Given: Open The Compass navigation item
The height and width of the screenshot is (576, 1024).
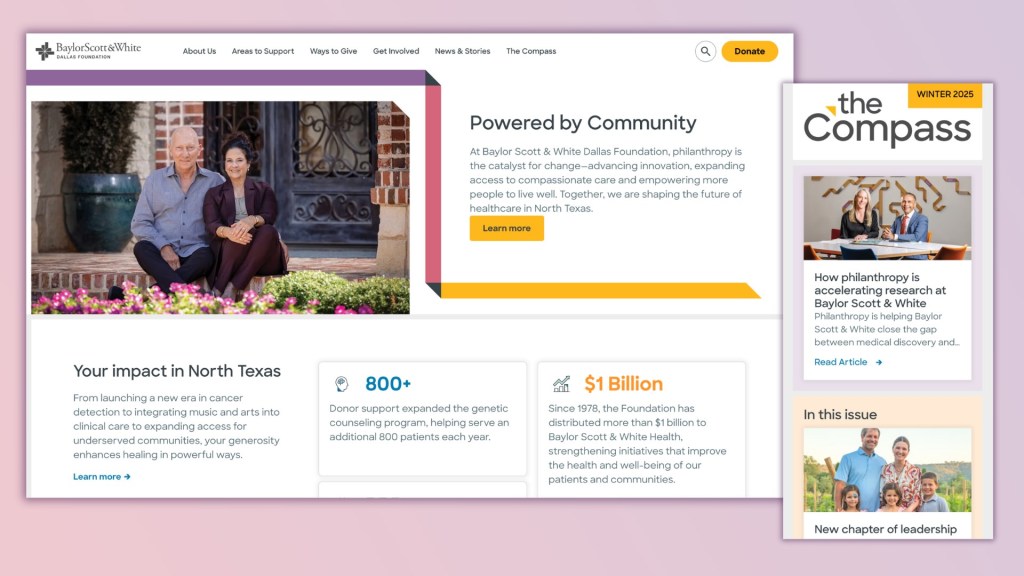Looking at the screenshot, I should (531, 51).
